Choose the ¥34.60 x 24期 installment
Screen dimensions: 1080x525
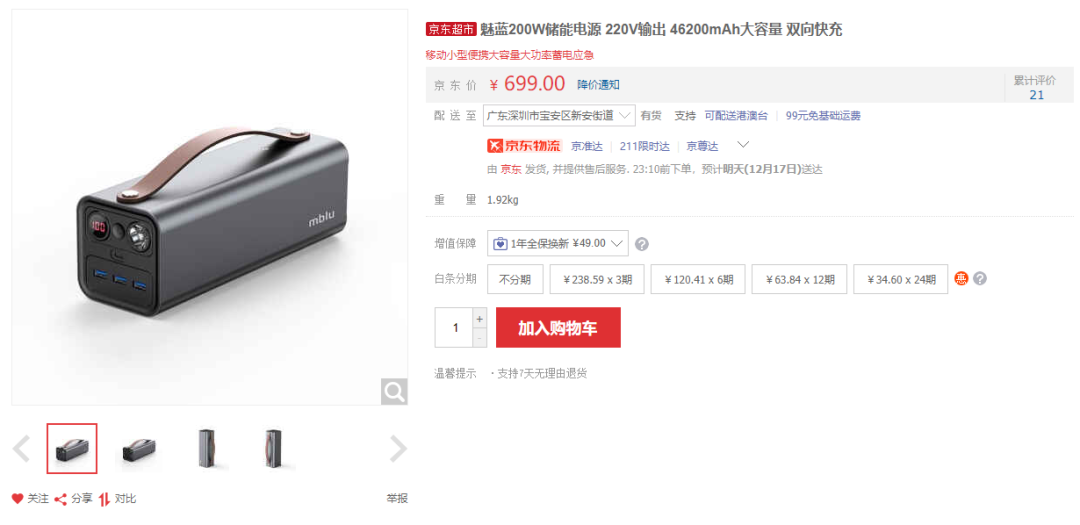click(x=900, y=279)
